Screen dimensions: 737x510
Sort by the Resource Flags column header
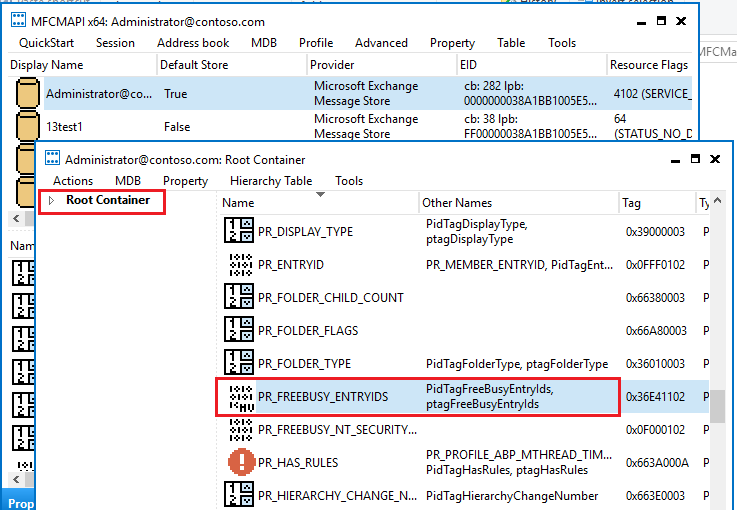coord(649,64)
